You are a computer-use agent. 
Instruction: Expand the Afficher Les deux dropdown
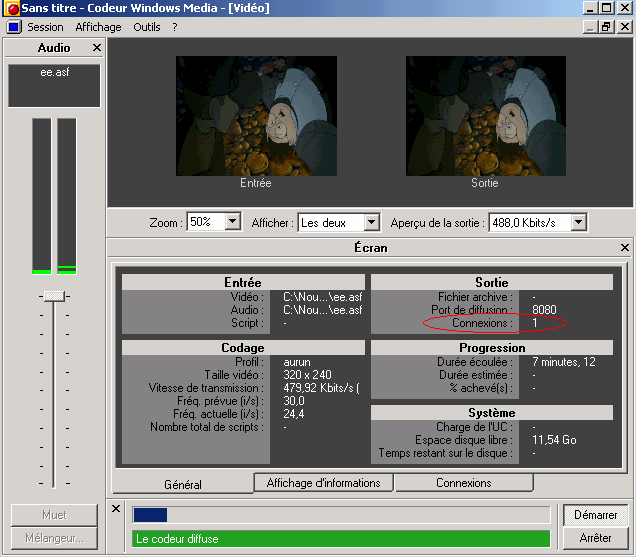click(371, 222)
